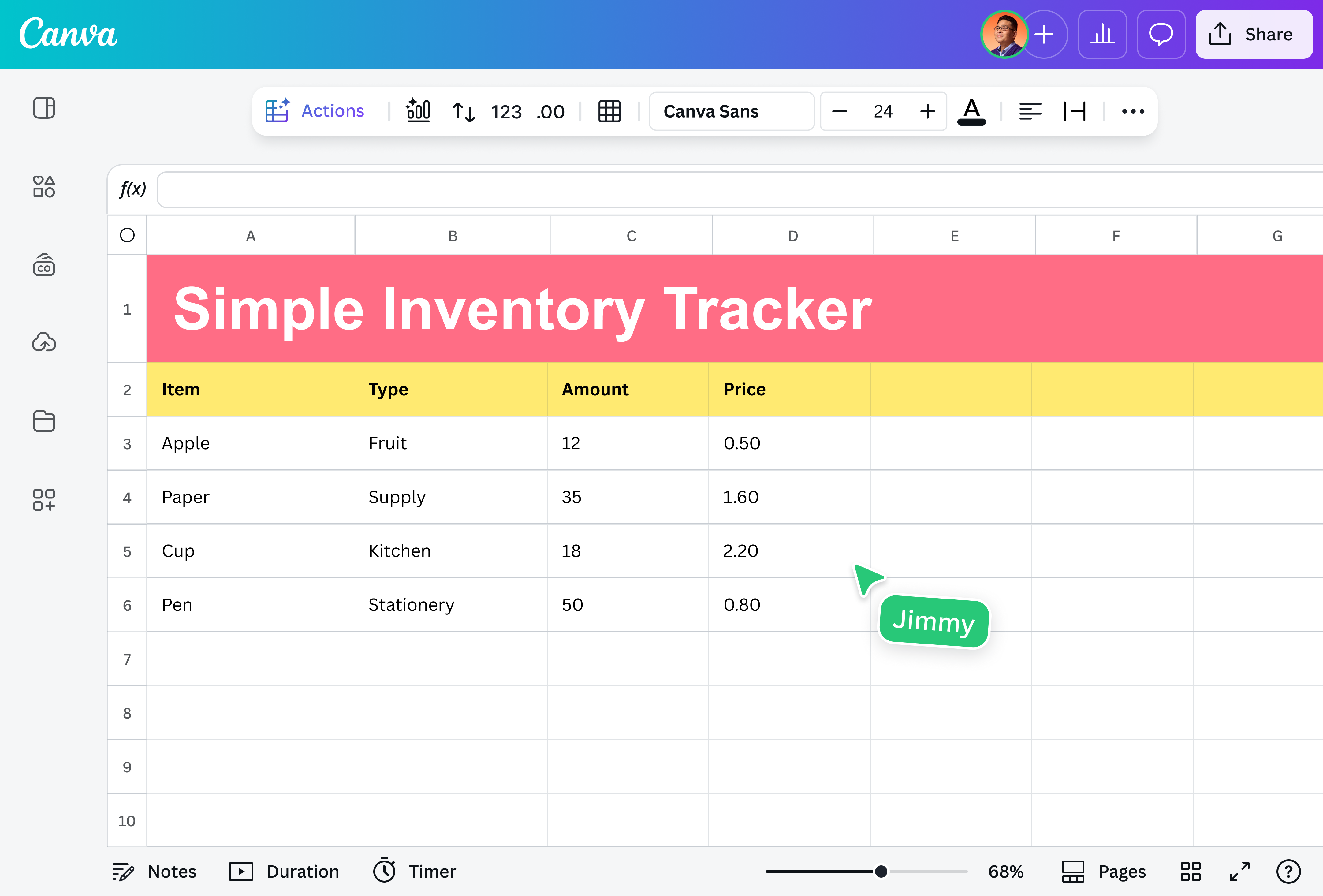Toggle the sidebar panel layout icon

pyautogui.click(x=44, y=108)
